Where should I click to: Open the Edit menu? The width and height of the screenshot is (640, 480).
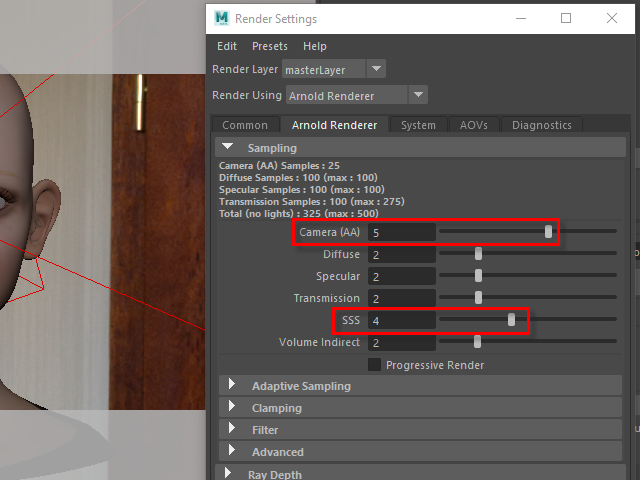(227, 46)
